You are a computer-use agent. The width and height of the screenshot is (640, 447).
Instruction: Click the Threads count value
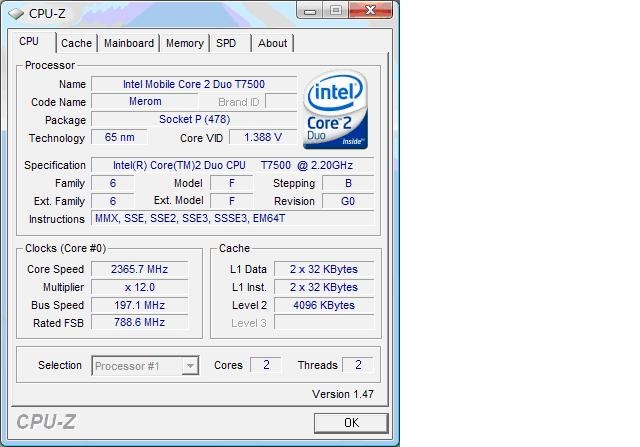tap(358, 365)
